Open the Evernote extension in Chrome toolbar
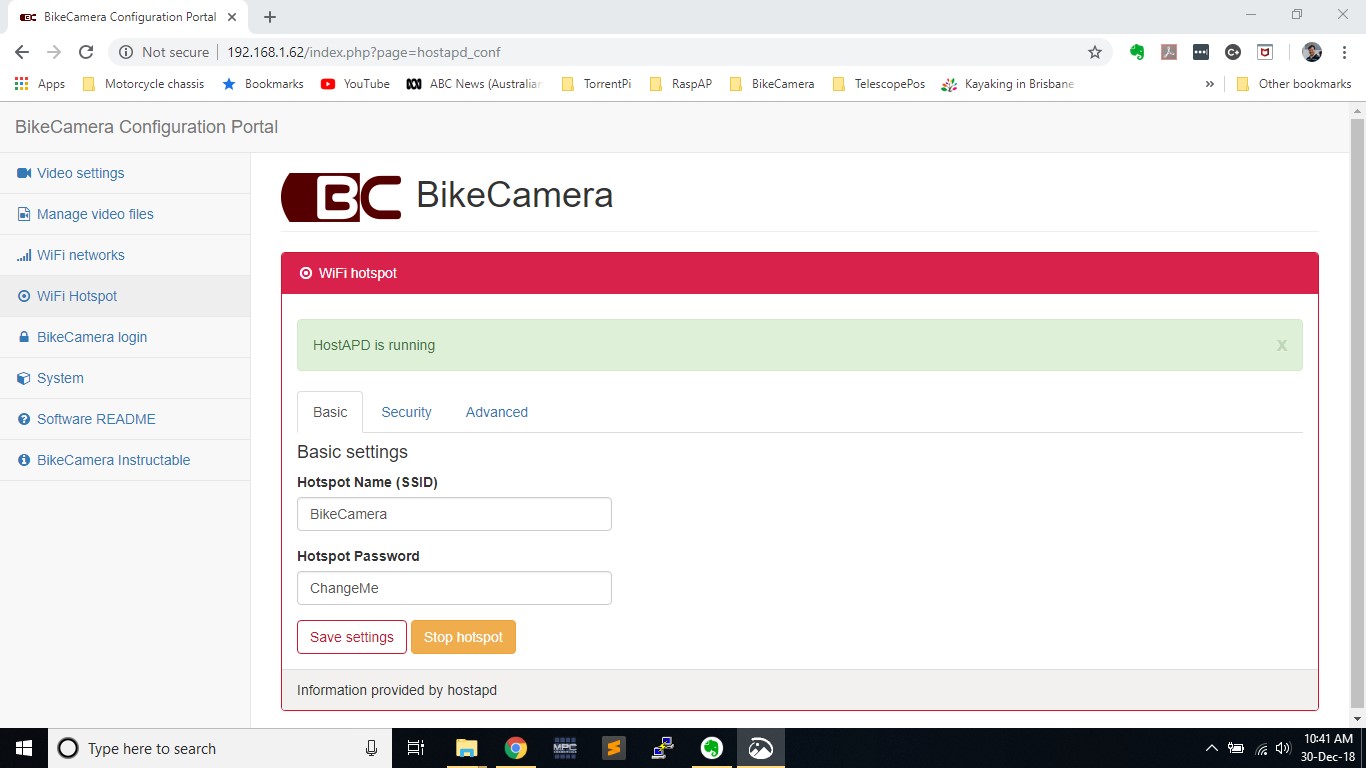This screenshot has height=768, width=1366. coord(1137,52)
